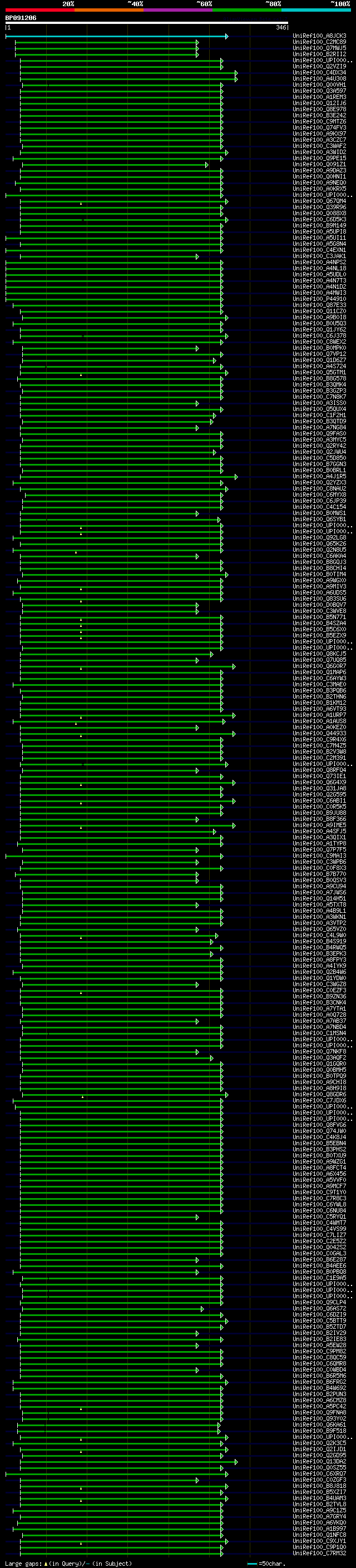This screenshot has height=1568, width=356.
Task: Open hit UniRef100_Q8RFQ4
Action: point(319,770)
